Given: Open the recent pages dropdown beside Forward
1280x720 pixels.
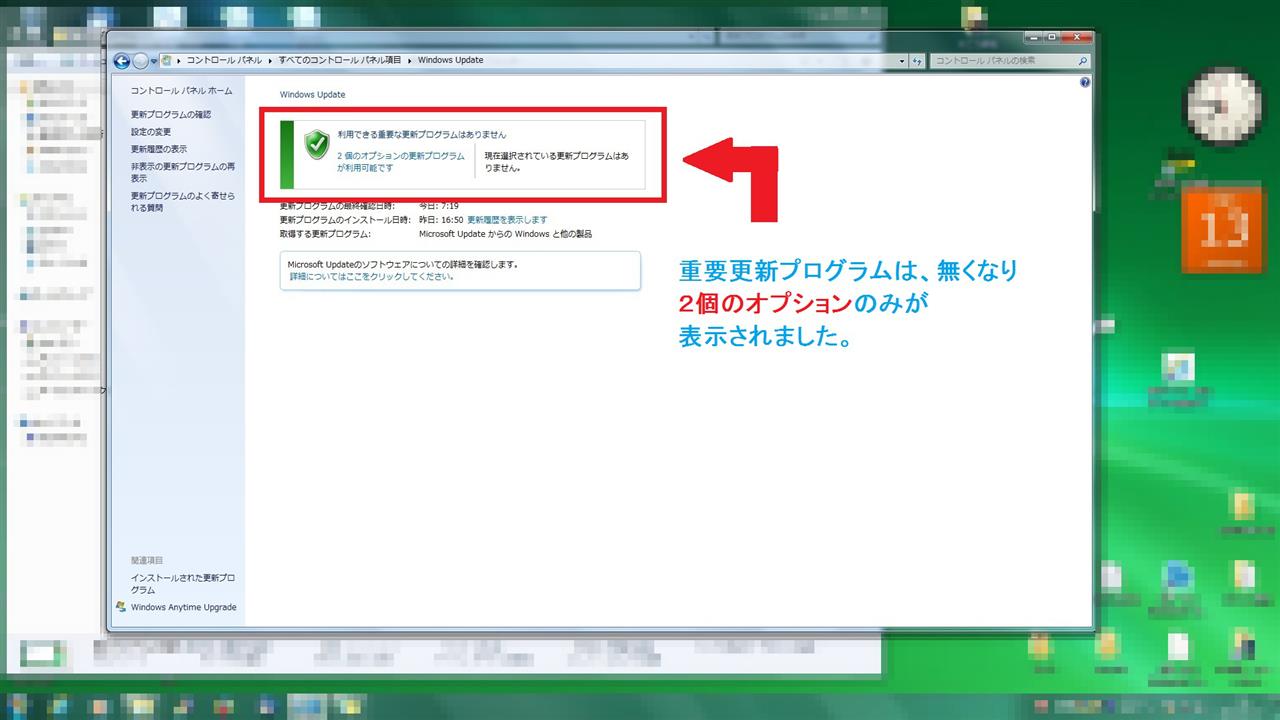Looking at the screenshot, I should coord(153,61).
